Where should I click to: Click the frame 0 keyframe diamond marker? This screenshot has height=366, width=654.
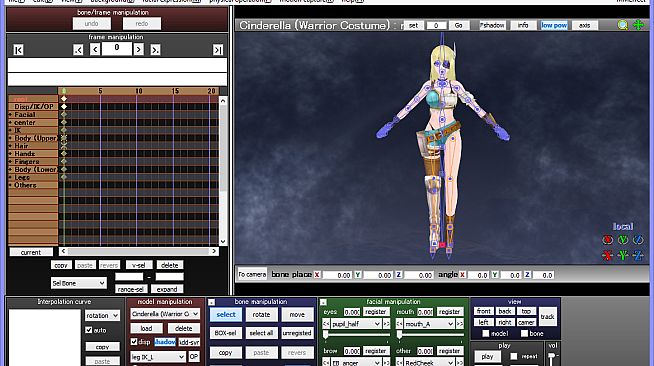(64, 99)
